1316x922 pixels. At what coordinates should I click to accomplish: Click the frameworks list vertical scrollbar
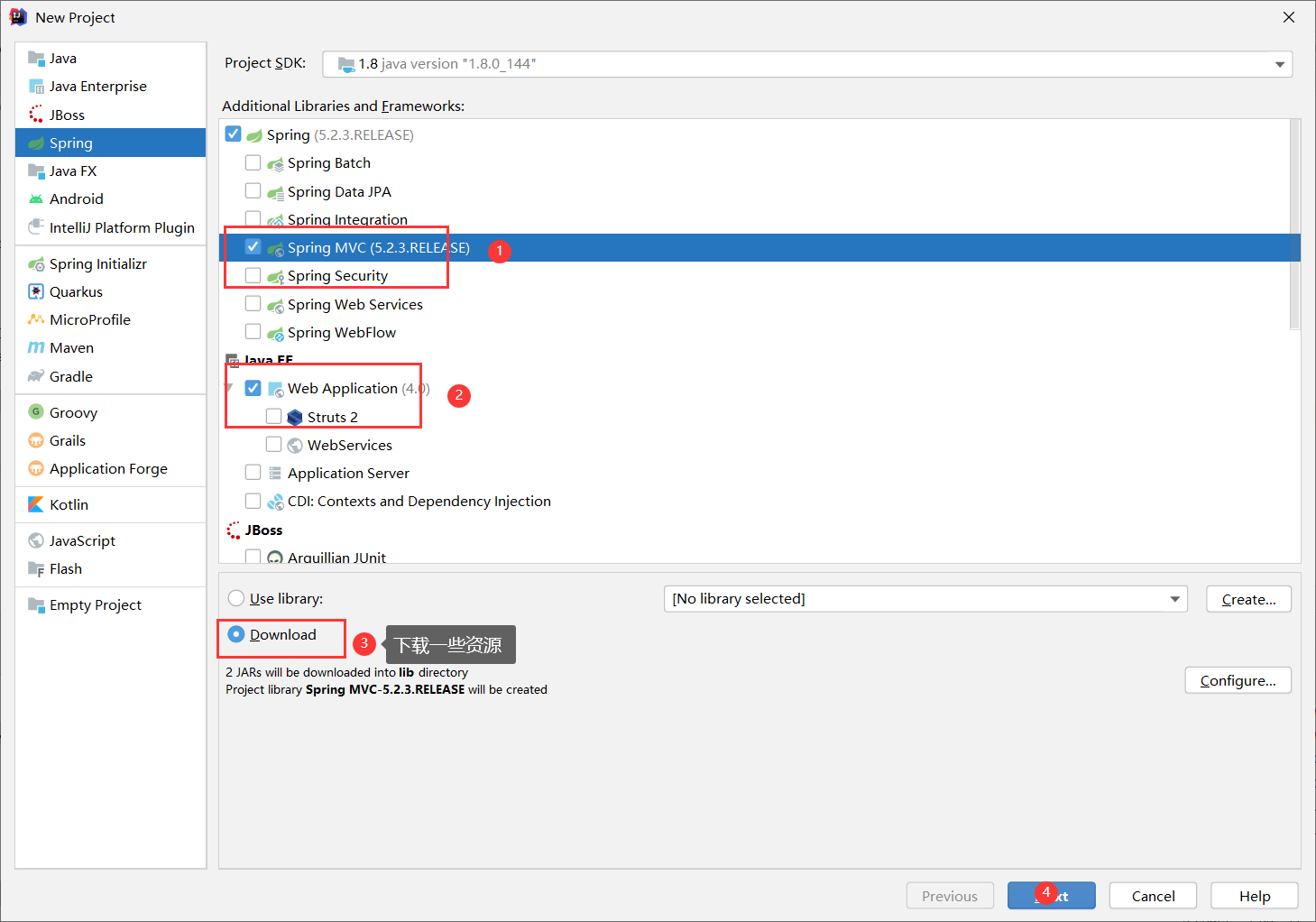click(1294, 226)
